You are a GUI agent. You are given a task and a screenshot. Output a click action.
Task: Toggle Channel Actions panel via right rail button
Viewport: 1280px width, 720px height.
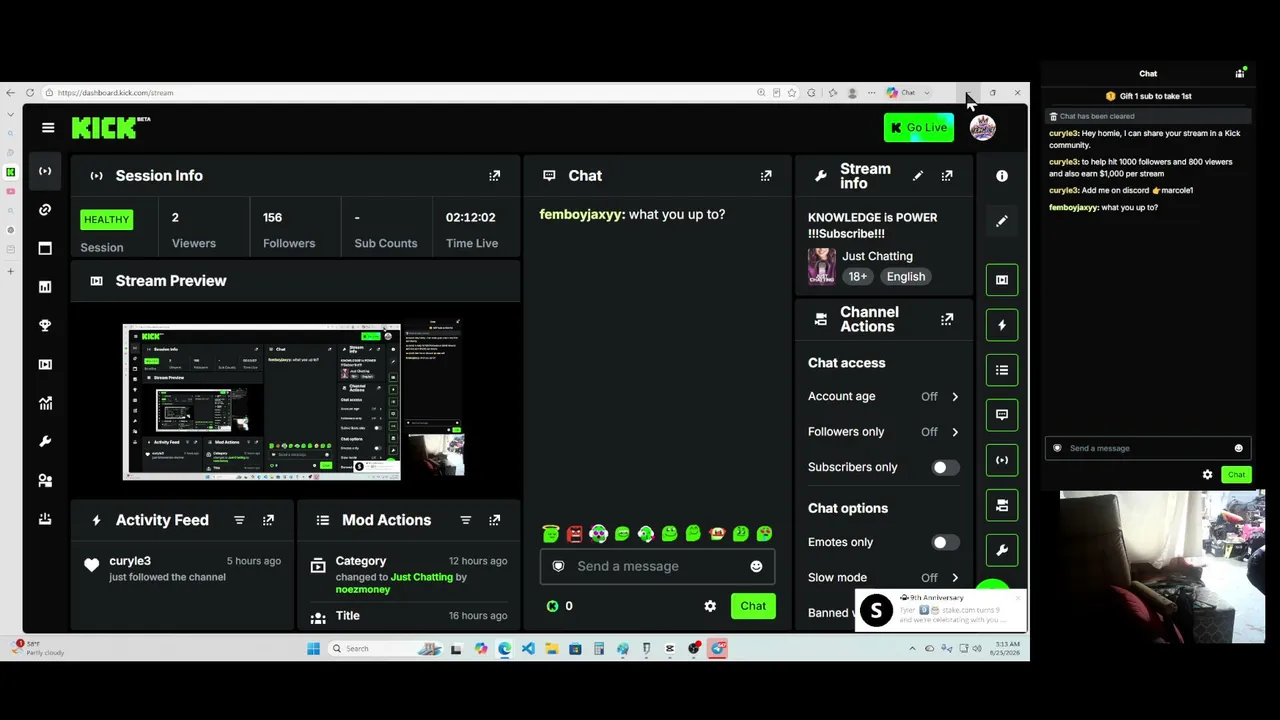(x=1002, y=505)
